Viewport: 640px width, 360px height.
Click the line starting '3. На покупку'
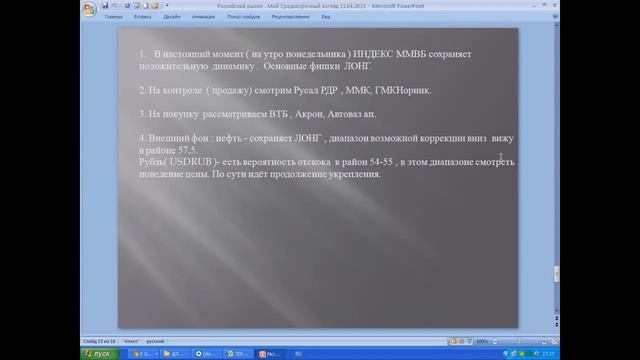(x=257, y=114)
